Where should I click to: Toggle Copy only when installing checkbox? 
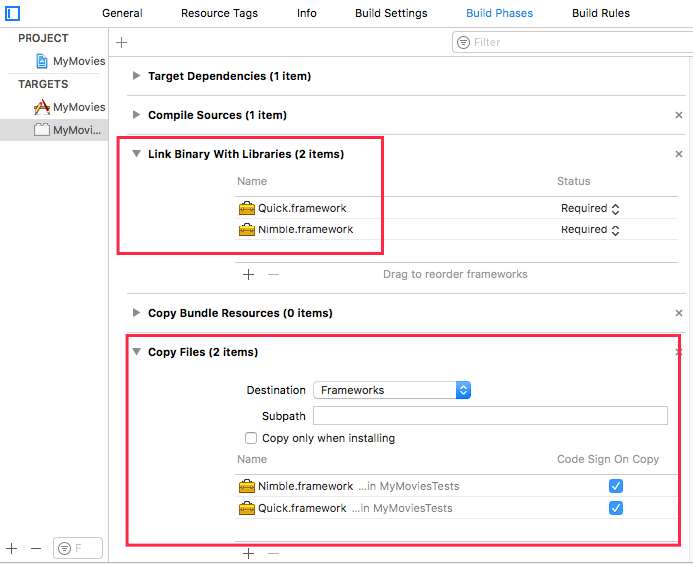point(251,438)
